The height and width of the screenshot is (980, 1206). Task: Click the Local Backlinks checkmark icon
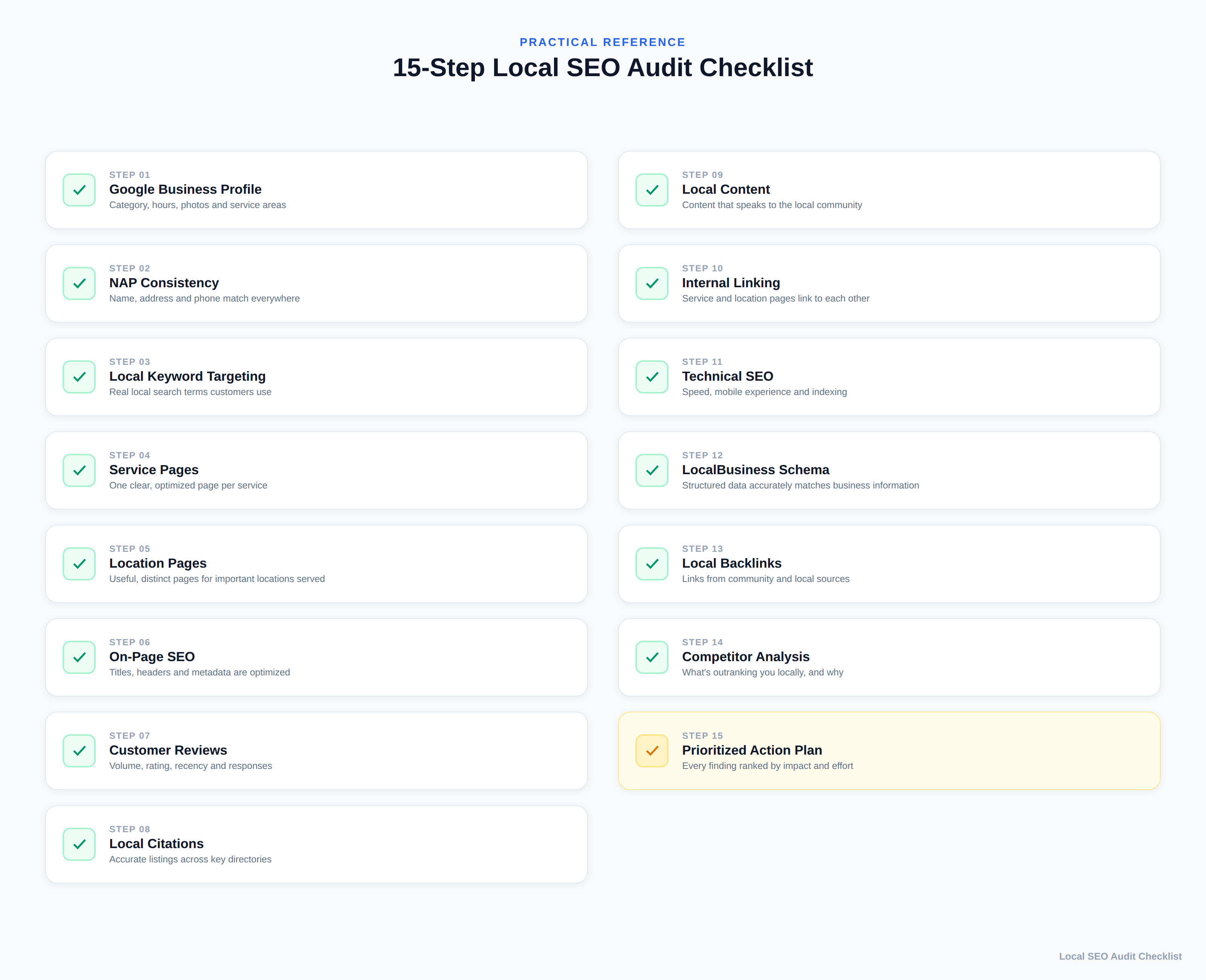652,563
